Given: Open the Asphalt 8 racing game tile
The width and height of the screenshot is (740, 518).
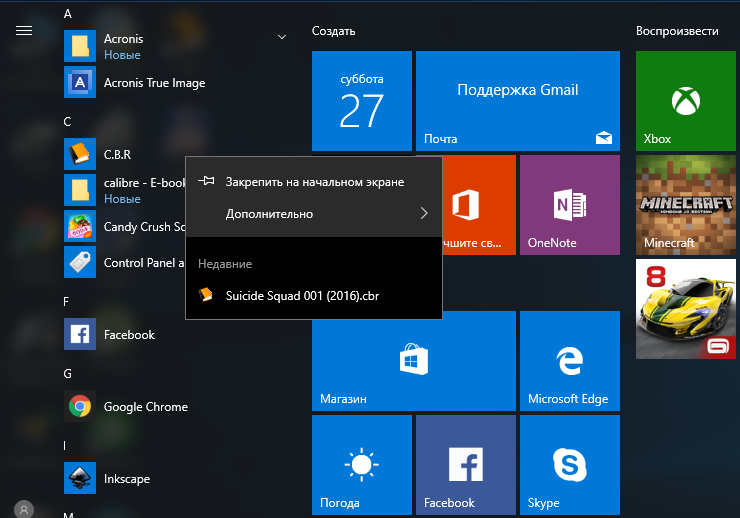Looking at the screenshot, I should tap(686, 309).
